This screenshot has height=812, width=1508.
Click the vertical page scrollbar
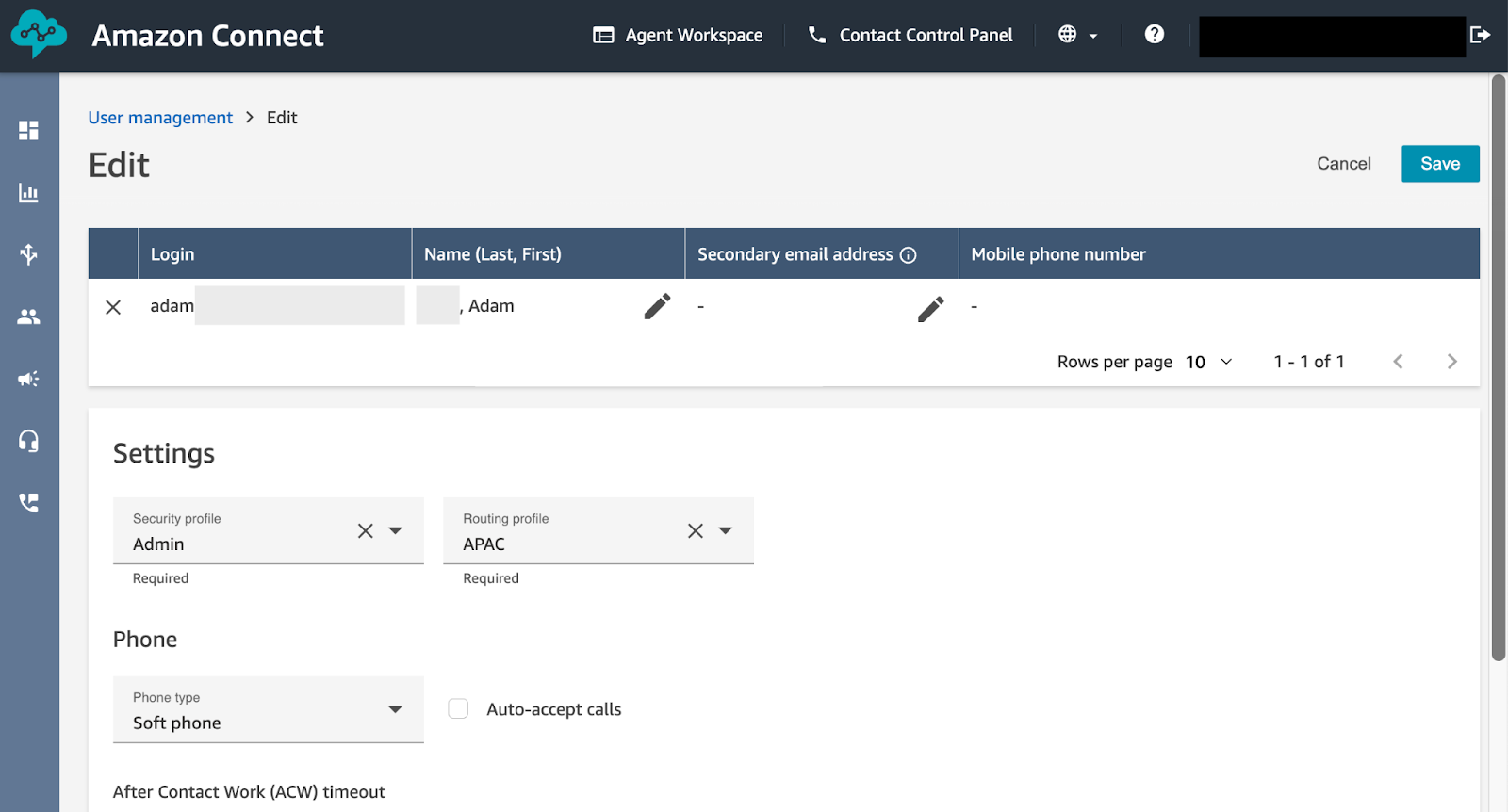click(x=1499, y=368)
